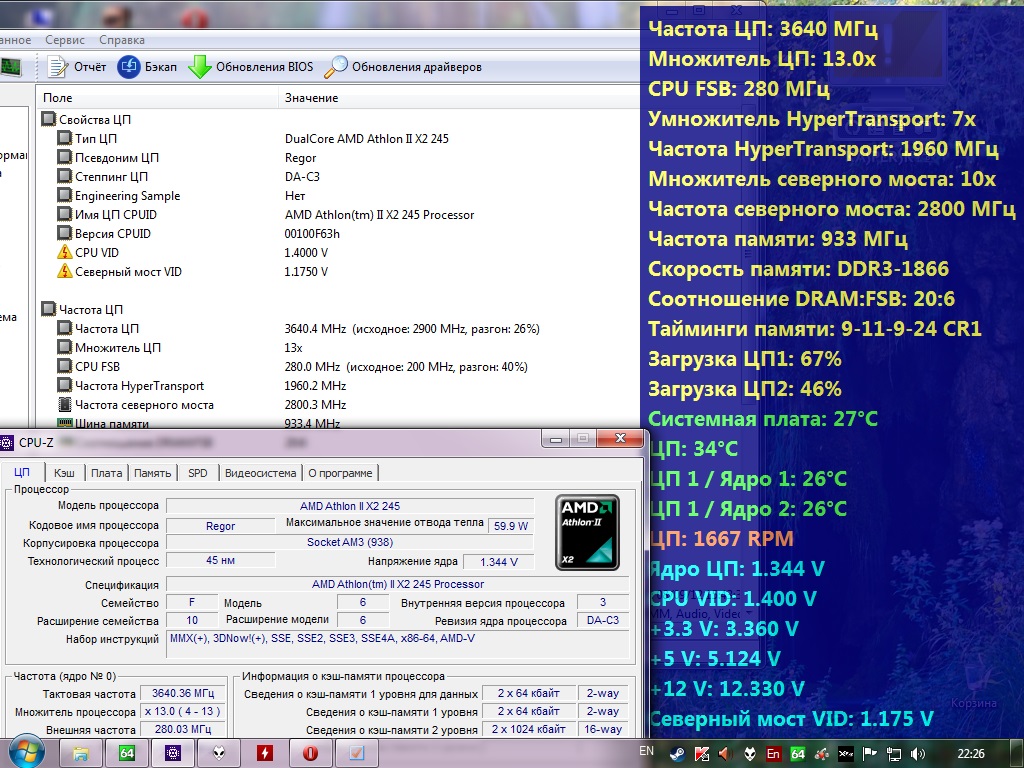Select Версия CPUID row icon
Image resolution: width=1024 pixels, height=768 pixels.
(x=64, y=232)
